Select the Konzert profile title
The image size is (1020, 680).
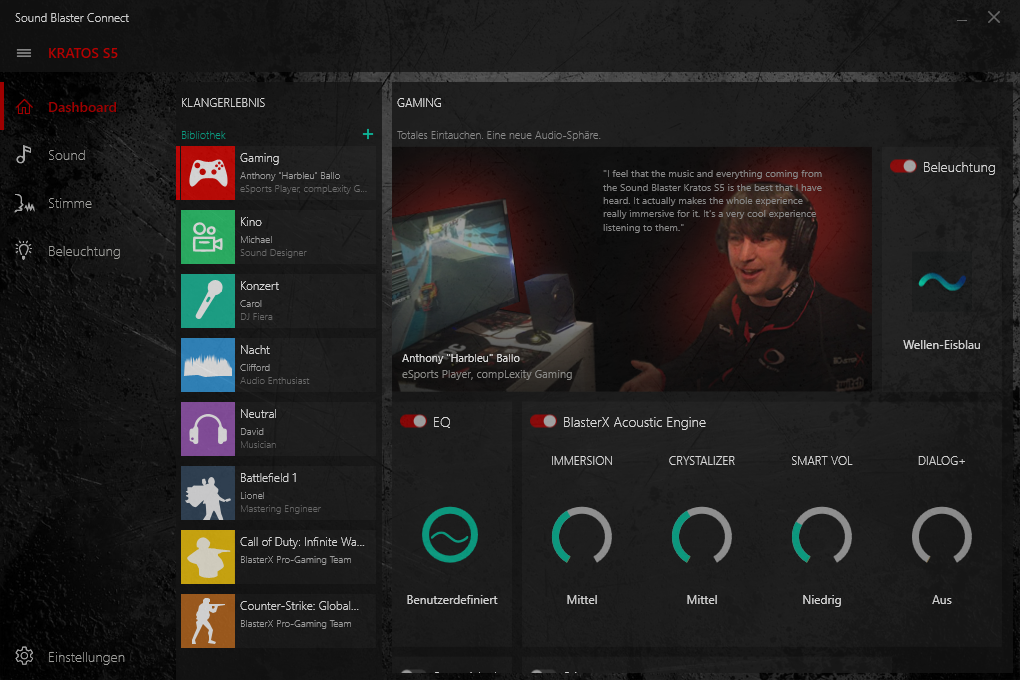click(259, 286)
